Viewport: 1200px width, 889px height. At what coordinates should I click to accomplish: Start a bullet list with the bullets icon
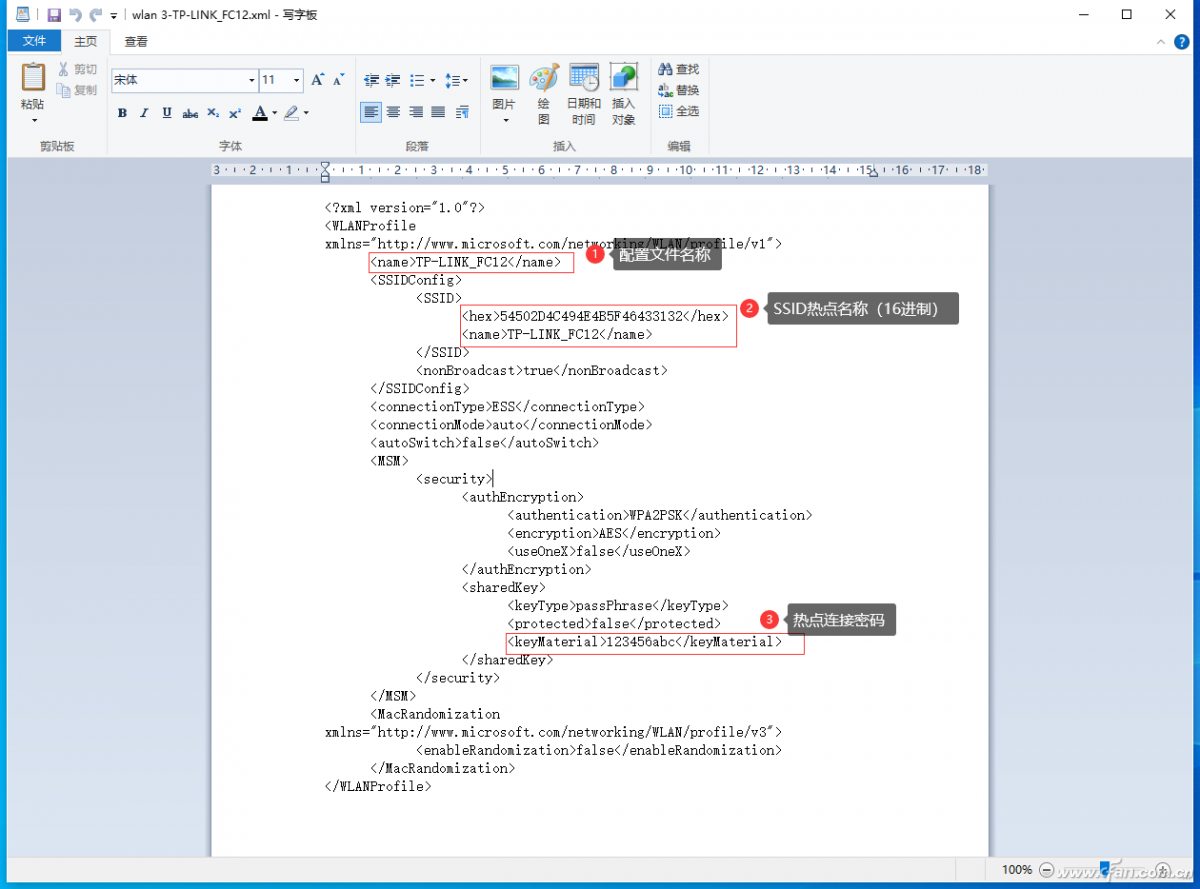tap(417, 80)
